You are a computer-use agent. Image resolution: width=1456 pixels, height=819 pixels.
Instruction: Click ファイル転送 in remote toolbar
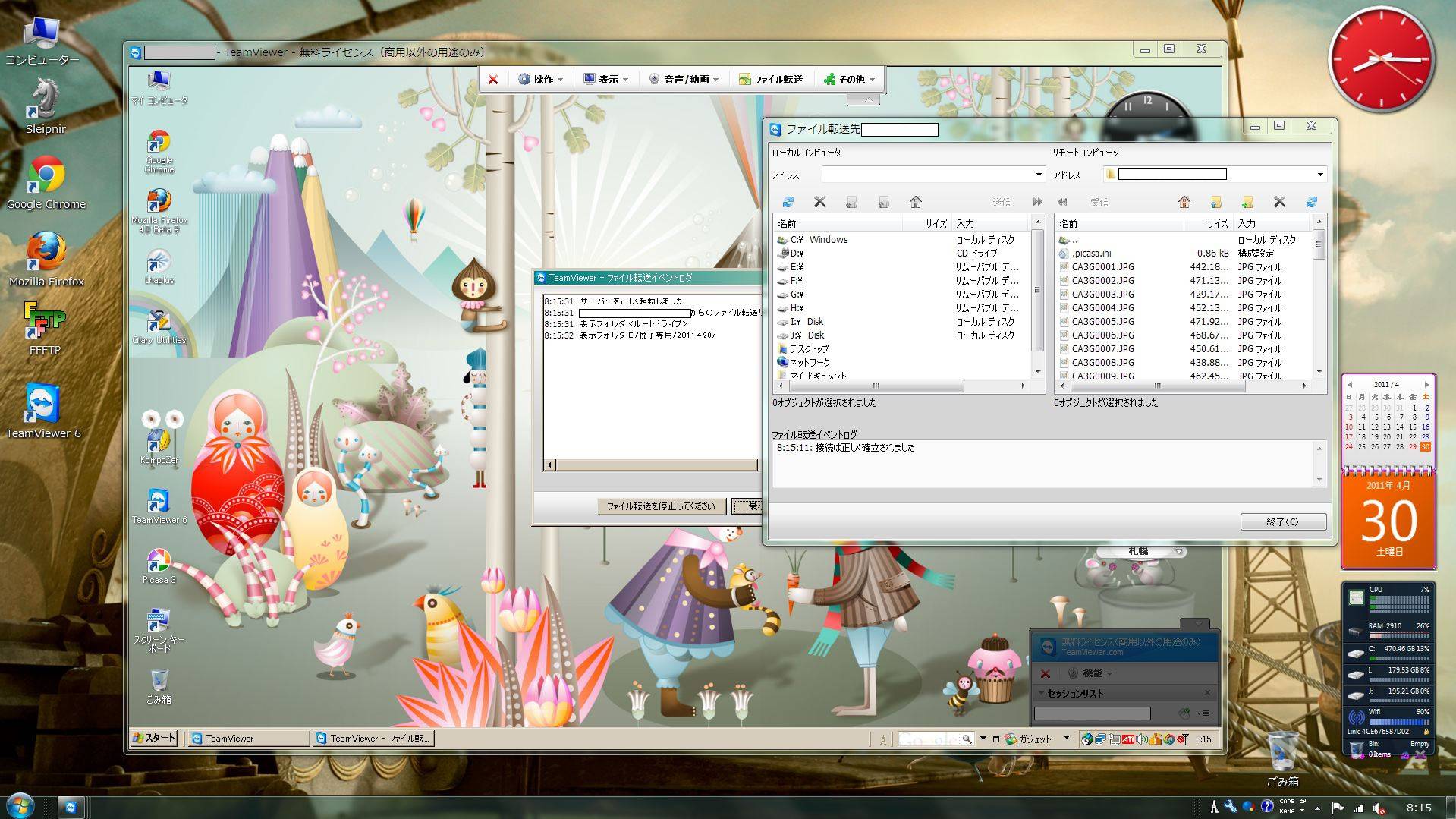(x=771, y=79)
